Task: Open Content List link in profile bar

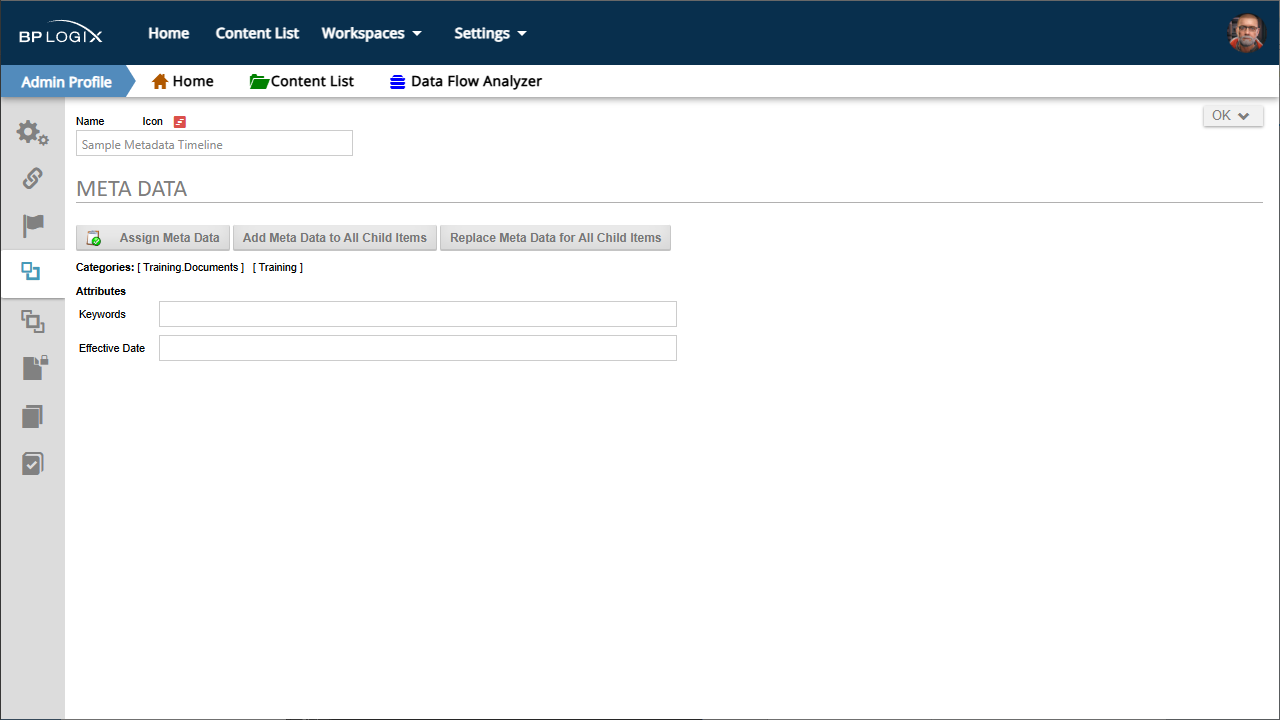Action: click(312, 81)
